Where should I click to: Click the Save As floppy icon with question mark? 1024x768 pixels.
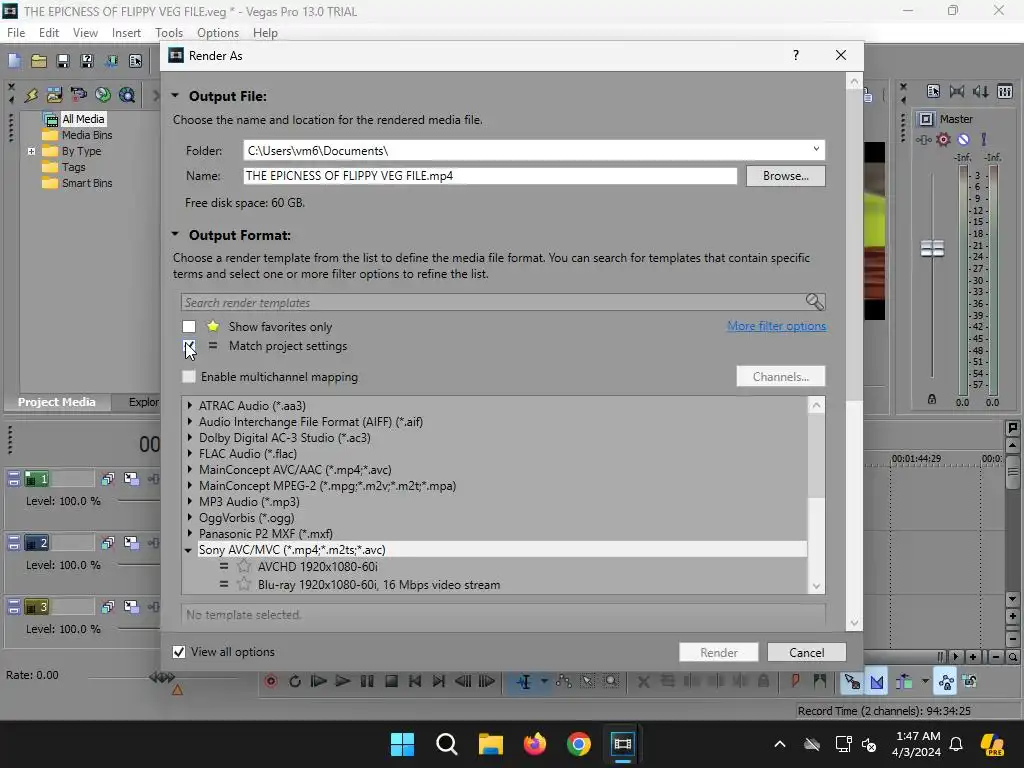pyautogui.click(x=86, y=61)
